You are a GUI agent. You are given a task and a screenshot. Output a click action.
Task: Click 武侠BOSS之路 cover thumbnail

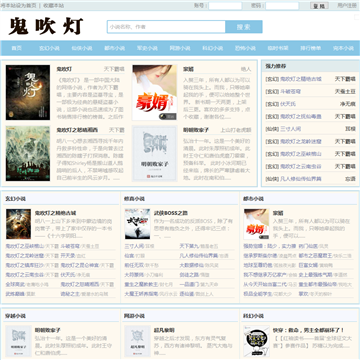pyautogui.click(x=137, y=224)
